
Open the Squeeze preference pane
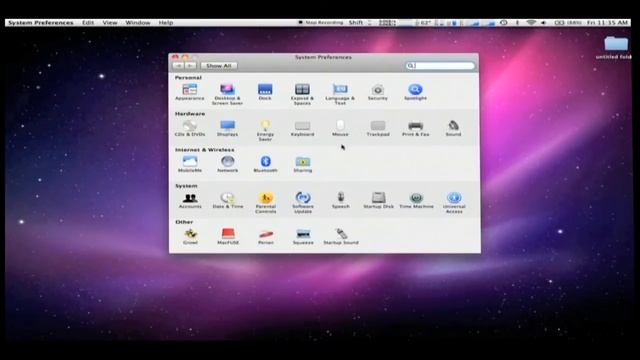303,236
